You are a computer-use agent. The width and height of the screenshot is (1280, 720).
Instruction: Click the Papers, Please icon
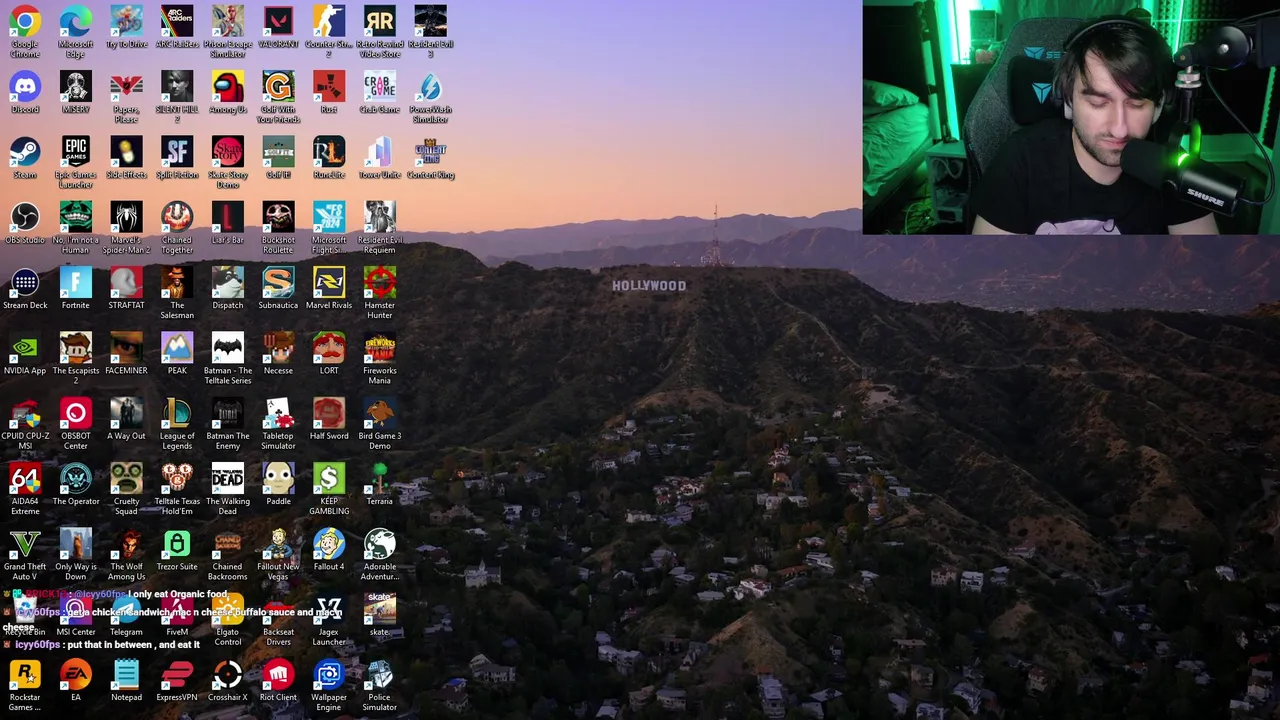tap(126, 86)
